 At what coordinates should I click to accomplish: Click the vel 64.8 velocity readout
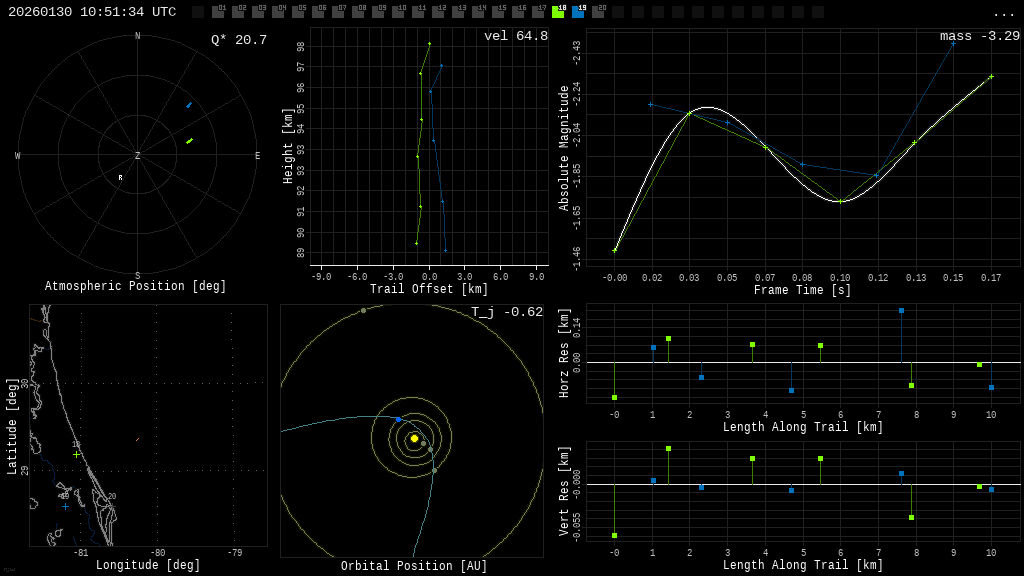coord(515,37)
